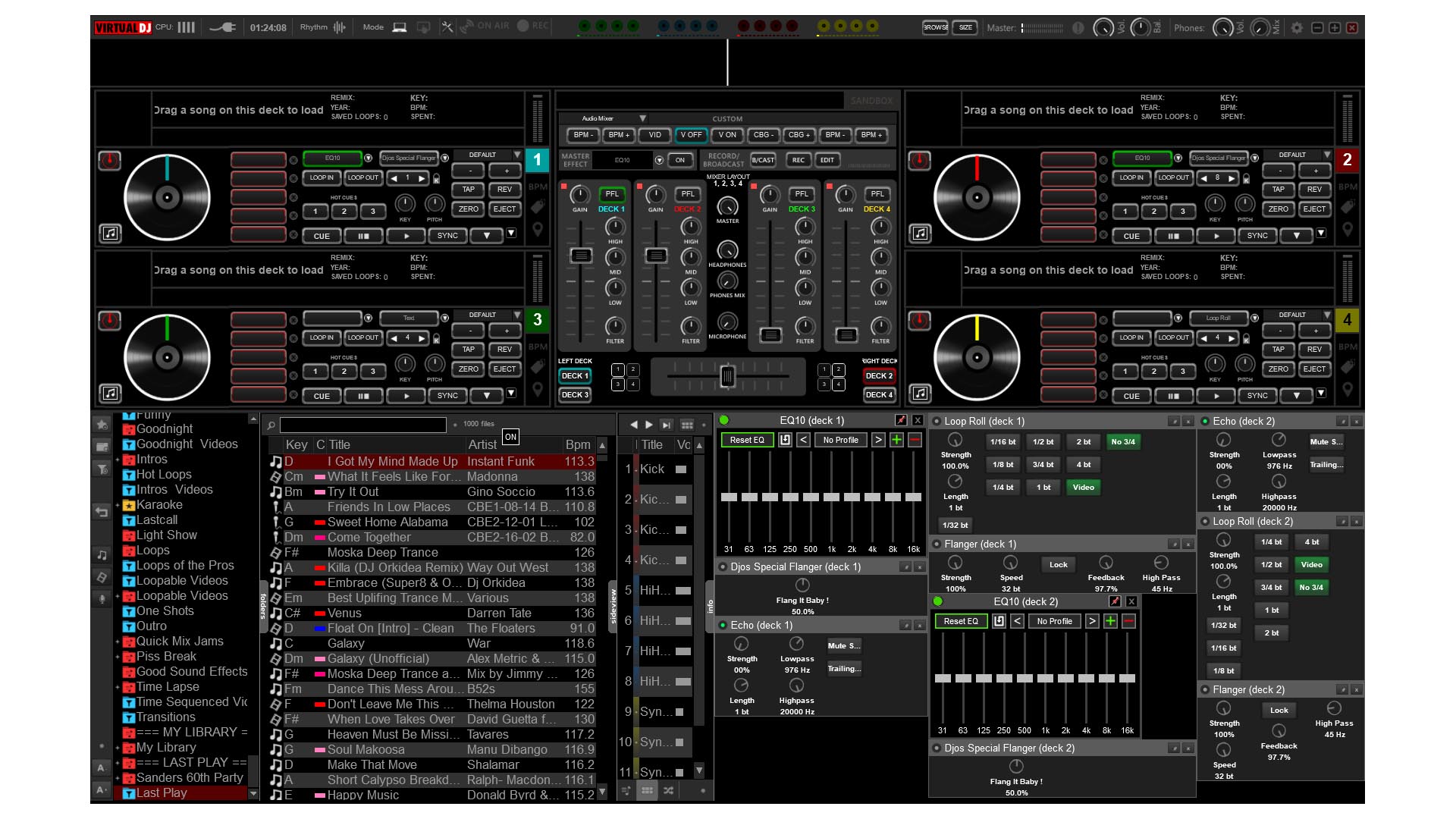Image resolution: width=1456 pixels, height=819 pixels.
Task: Select Karaoke folder in browser tree
Action: coord(159,505)
